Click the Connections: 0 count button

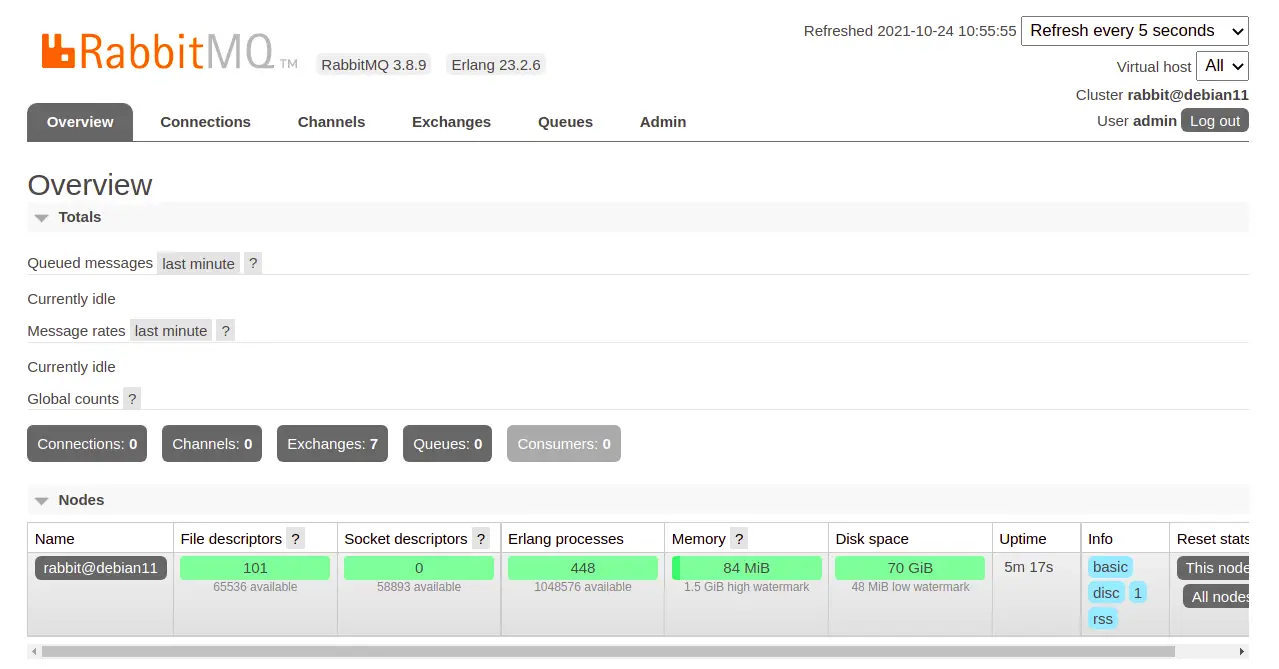pos(87,444)
